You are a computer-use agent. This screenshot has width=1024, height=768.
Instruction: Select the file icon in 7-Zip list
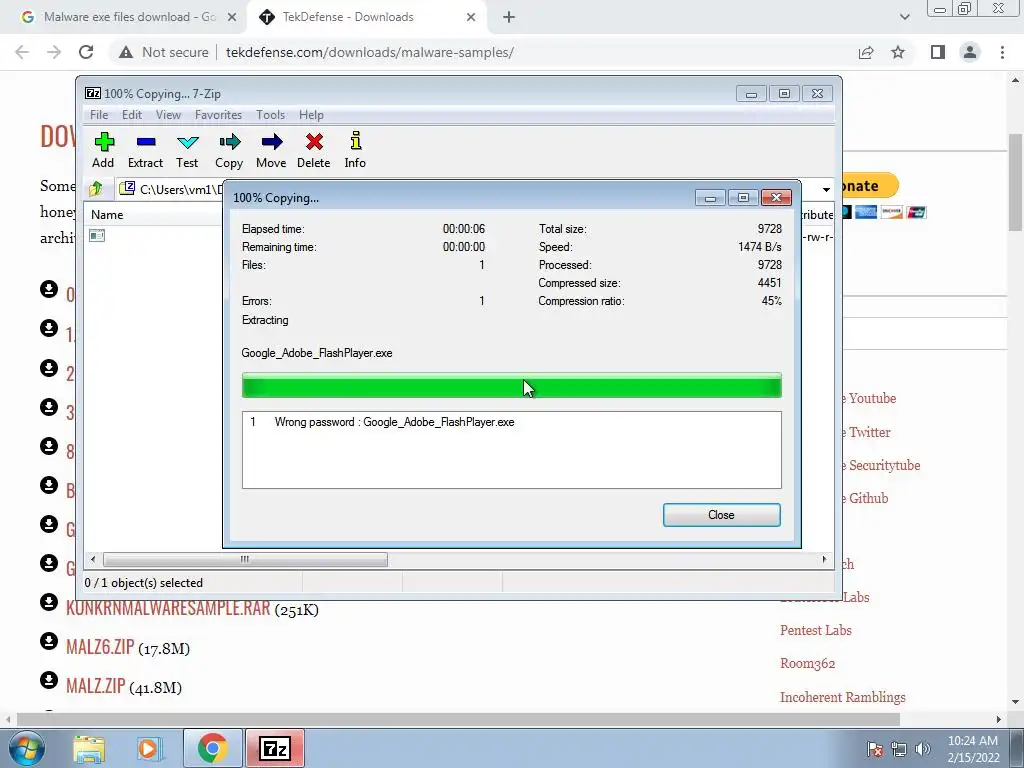[x=97, y=236]
